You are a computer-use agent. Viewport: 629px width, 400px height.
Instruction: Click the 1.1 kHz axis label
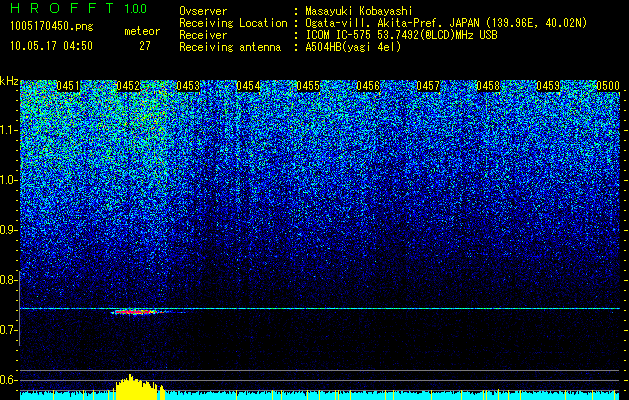coord(9,130)
